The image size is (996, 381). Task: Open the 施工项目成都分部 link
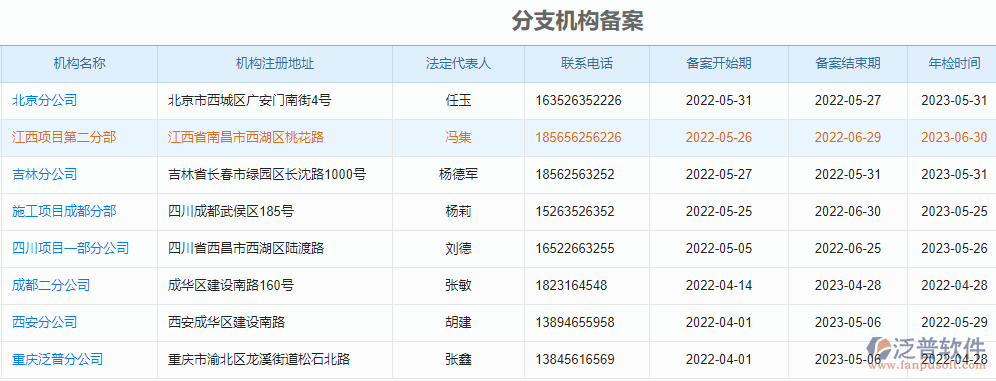(x=64, y=211)
